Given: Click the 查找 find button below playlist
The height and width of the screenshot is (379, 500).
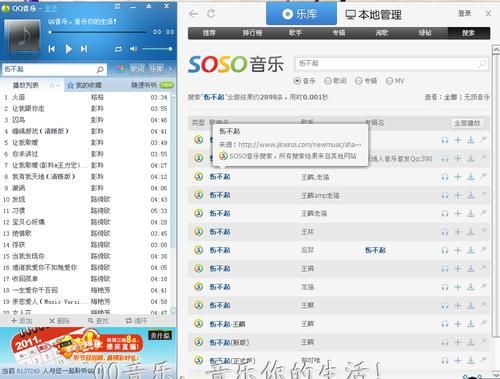Looking at the screenshot, I should pos(99,321).
